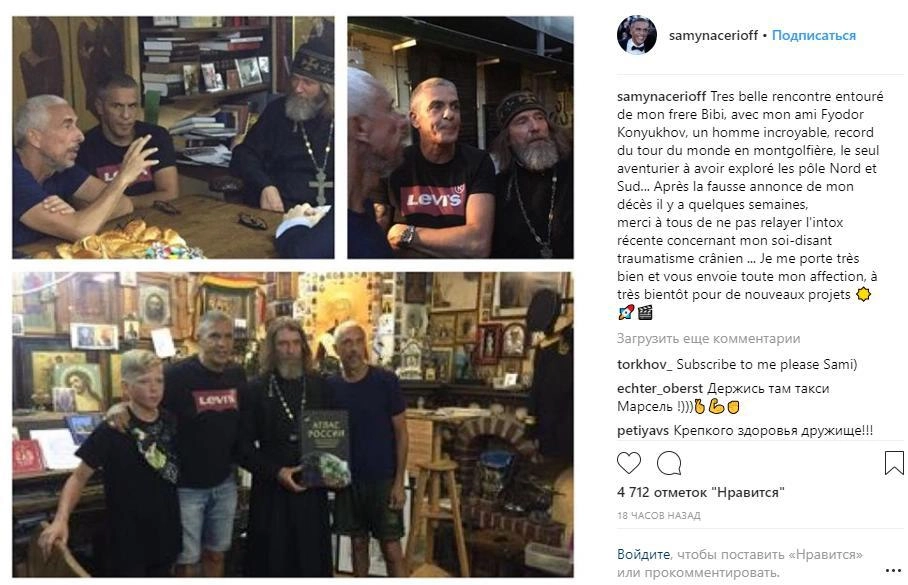Expand Загрузить еще комментарии
The width and height of the screenshot is (908, 585).
pos(708,339)
